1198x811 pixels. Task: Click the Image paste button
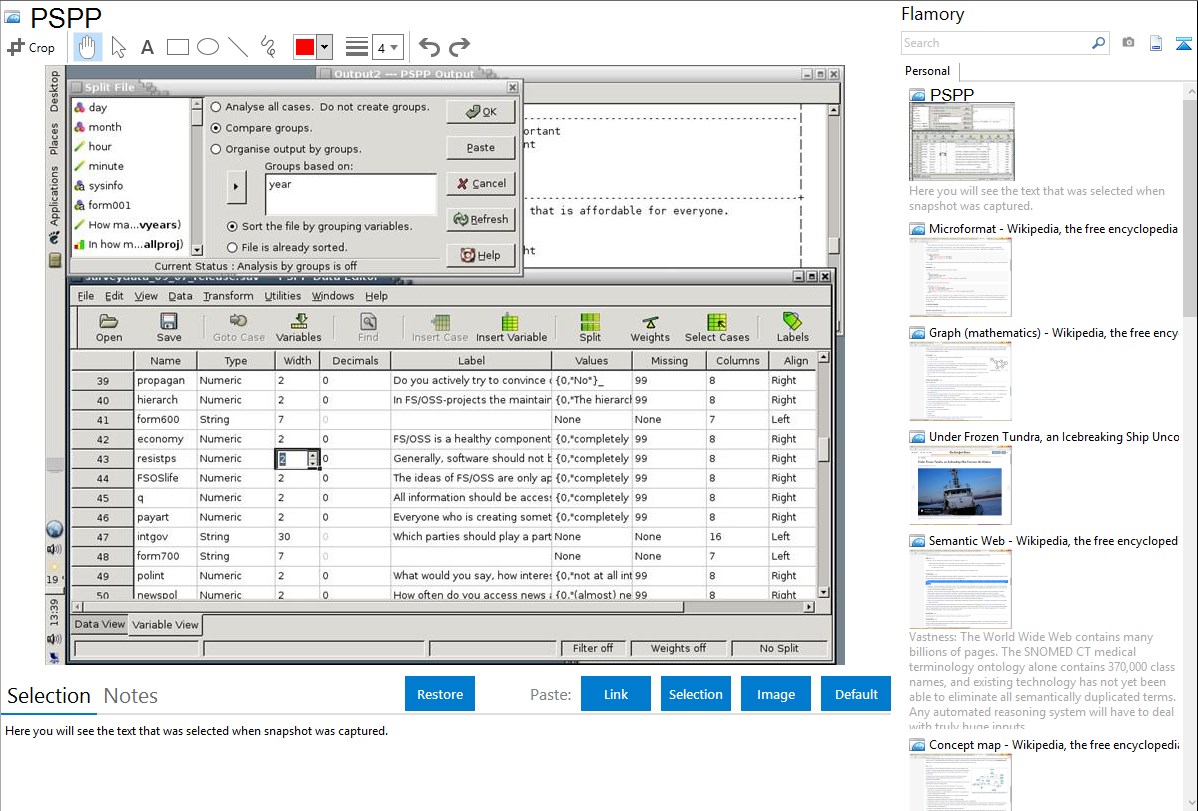(x=776, y=694)
